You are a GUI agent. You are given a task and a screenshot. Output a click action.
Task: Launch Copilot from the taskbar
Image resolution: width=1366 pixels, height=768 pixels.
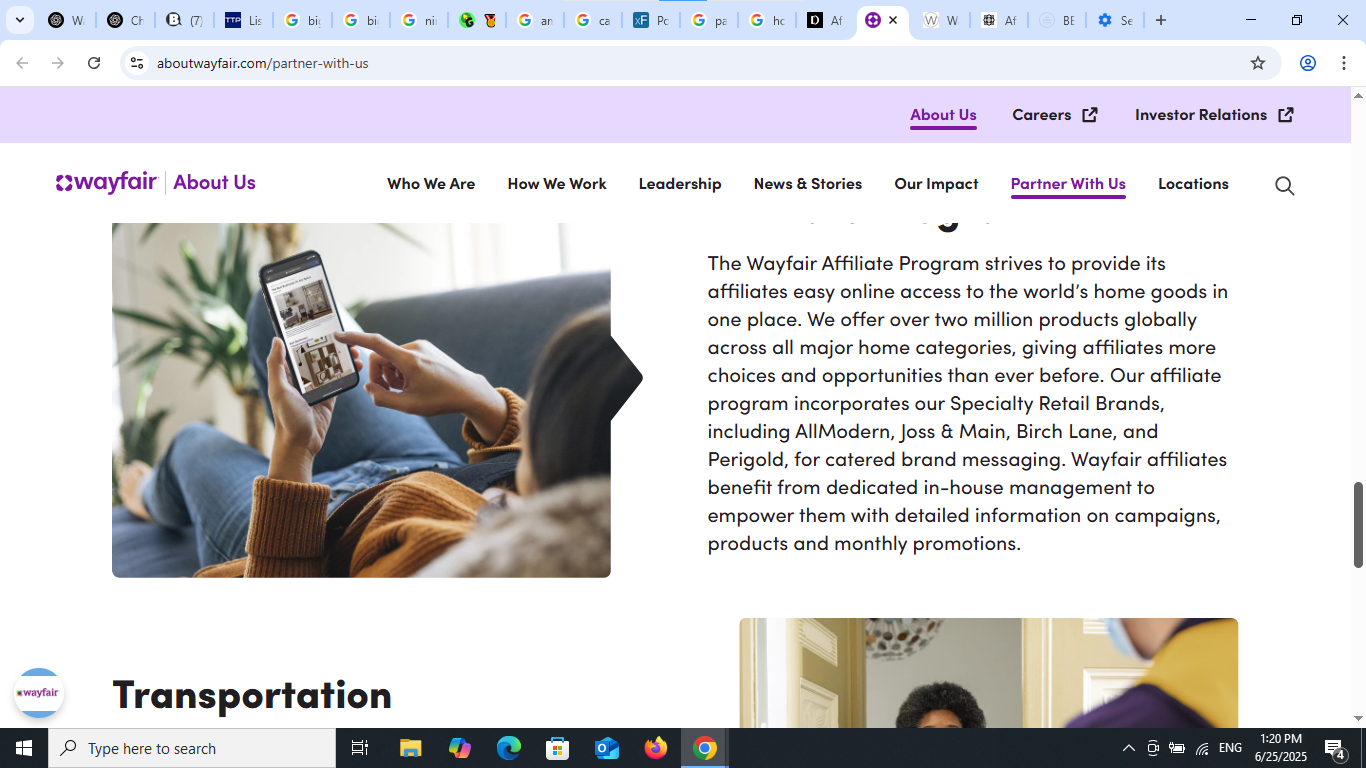coord(460,748)
